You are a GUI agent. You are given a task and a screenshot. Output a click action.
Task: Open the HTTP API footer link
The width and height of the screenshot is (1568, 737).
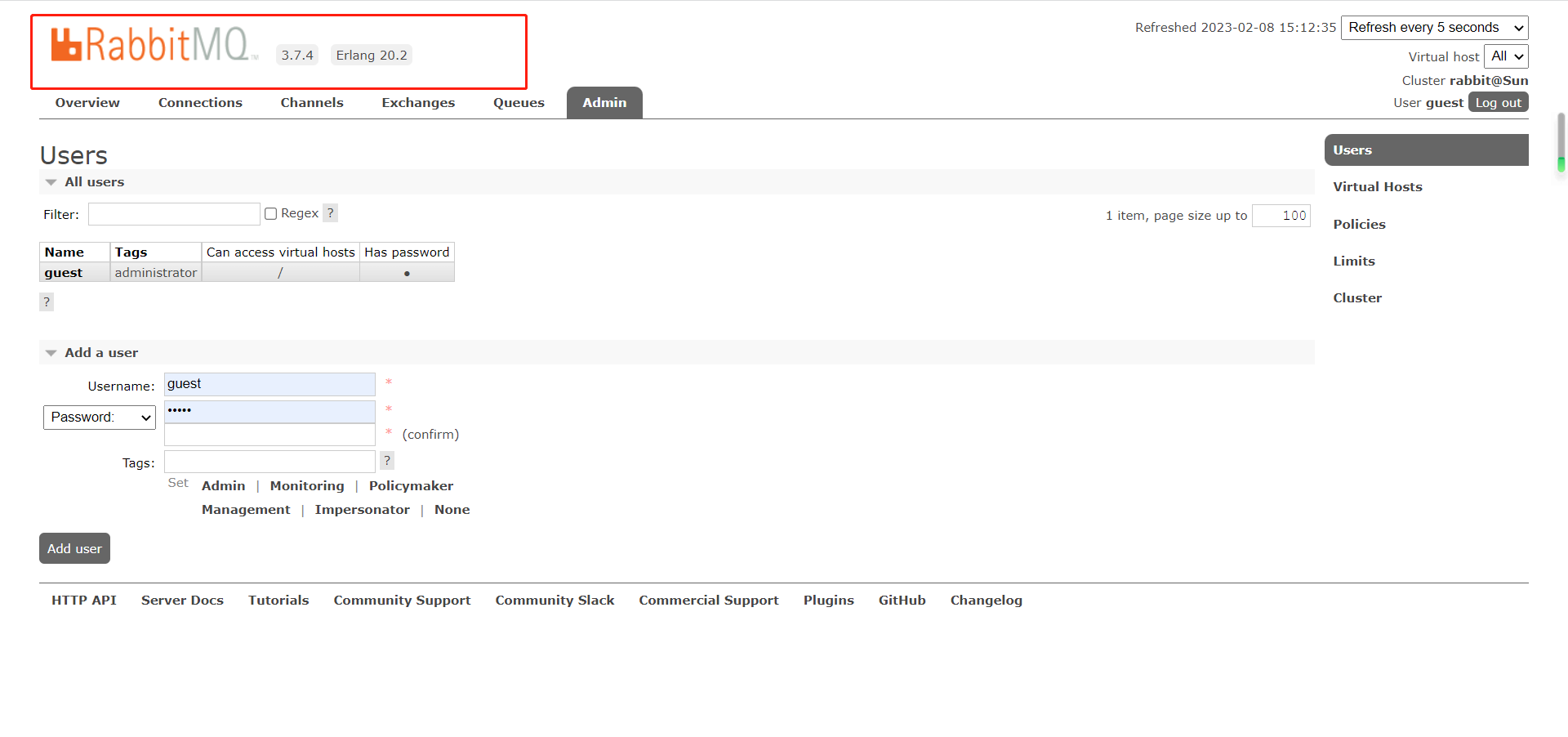84,601
